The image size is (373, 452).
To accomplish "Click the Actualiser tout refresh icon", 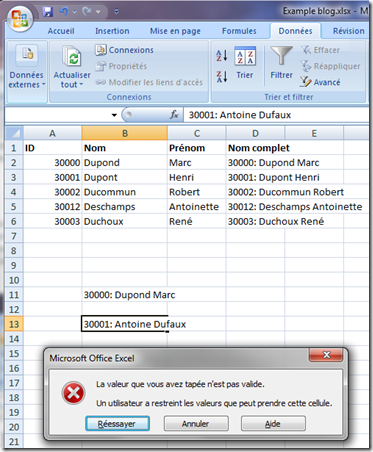I will [x=72, y=57].
